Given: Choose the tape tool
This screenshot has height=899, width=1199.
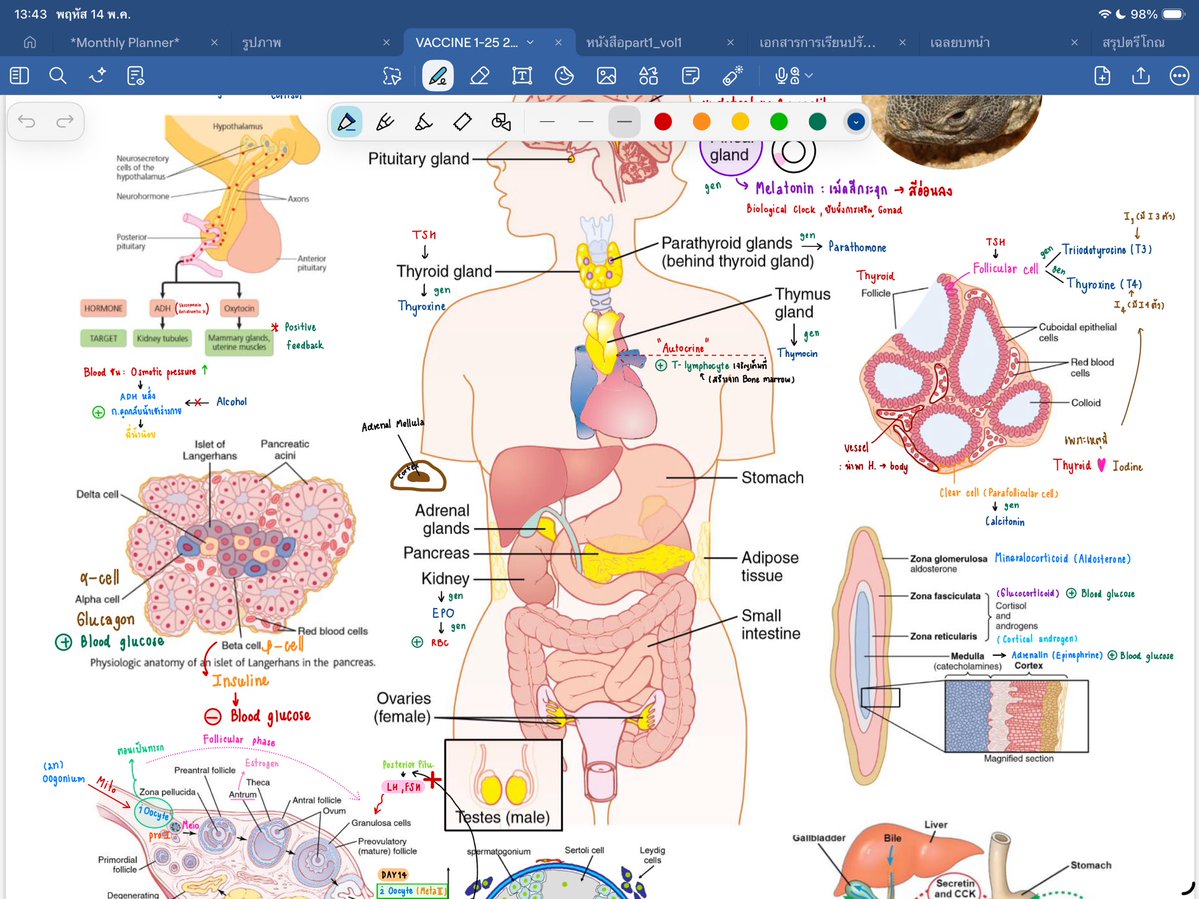Looking at the screenshot, I should coord(463,122).
